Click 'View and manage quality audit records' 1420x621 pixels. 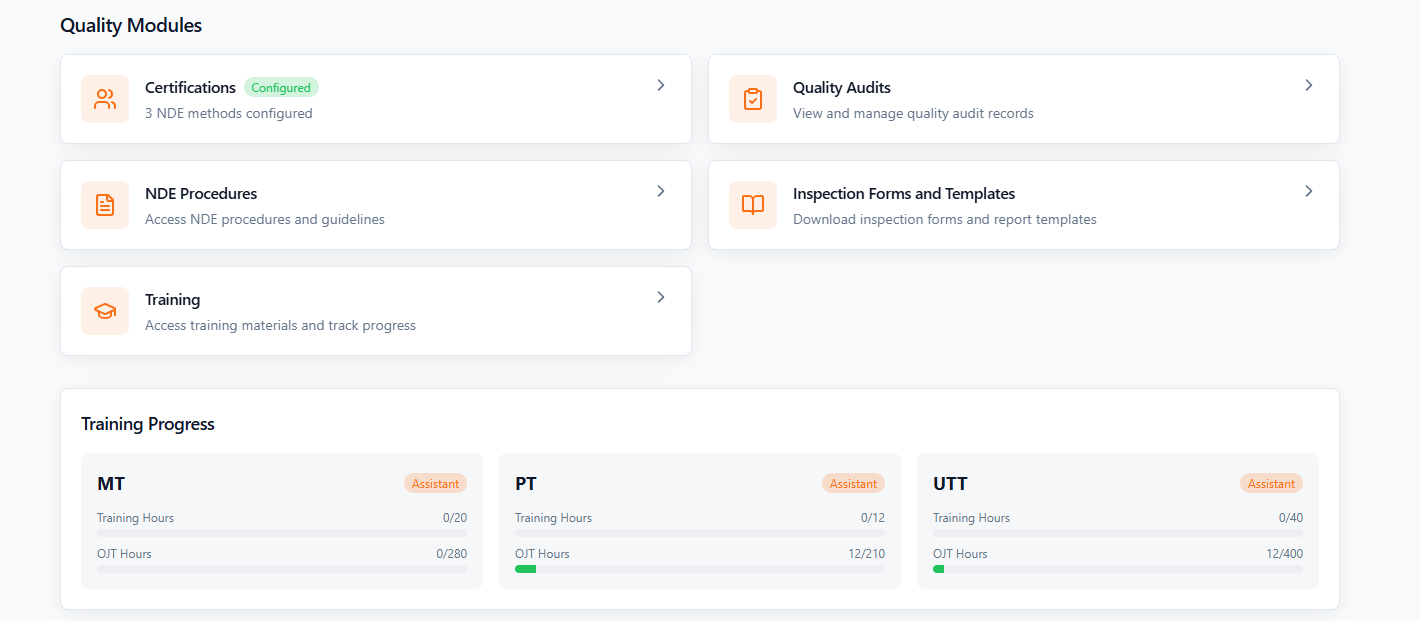pos(913,113)
